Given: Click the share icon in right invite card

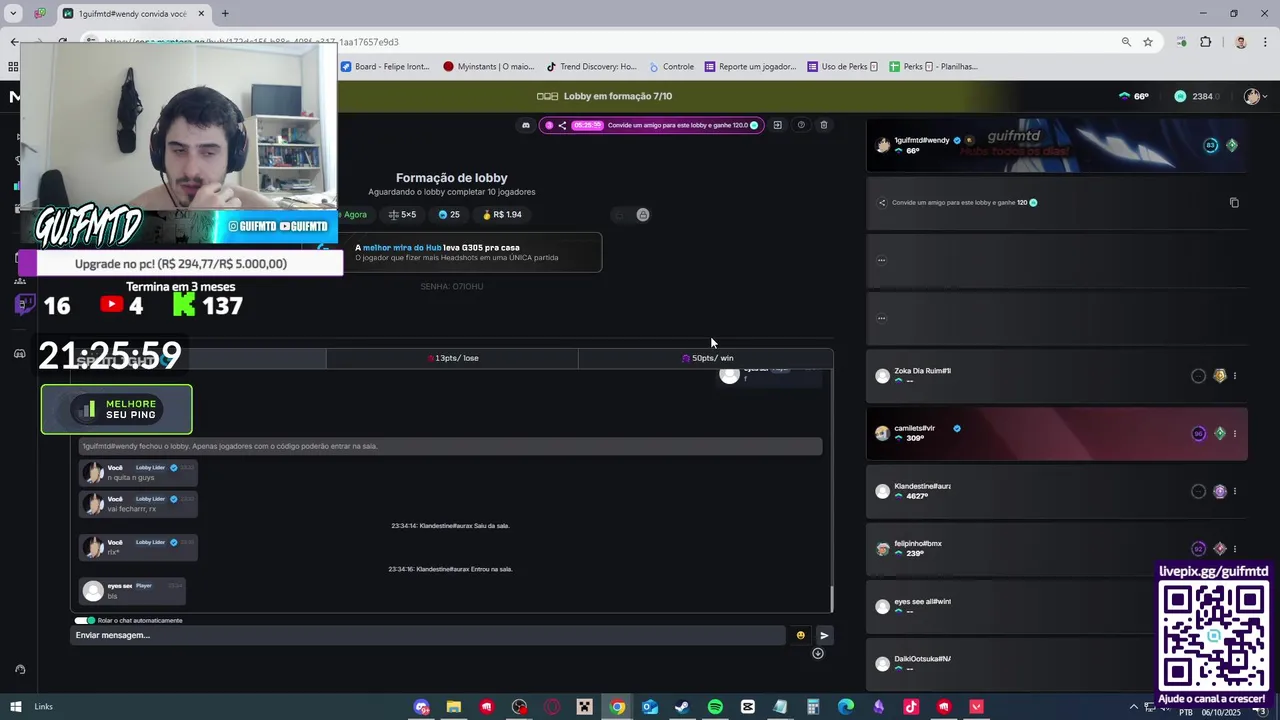Looking at the screenshot, I should coord(882,202).
